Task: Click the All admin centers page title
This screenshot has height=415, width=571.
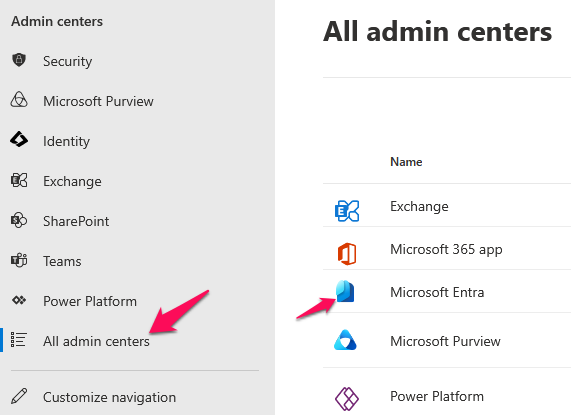Action: [437, 32]
